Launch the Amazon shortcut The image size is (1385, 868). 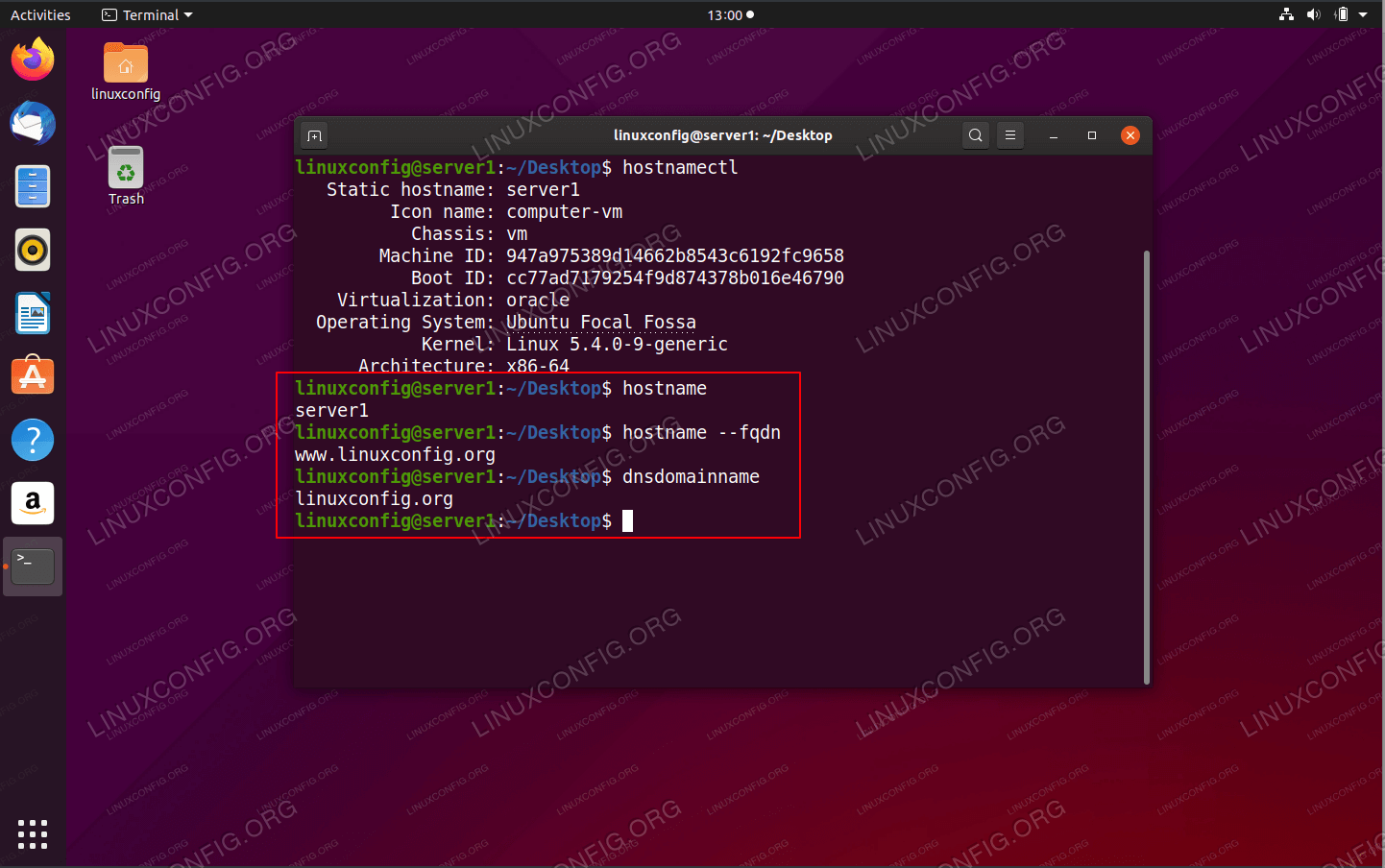32,502
